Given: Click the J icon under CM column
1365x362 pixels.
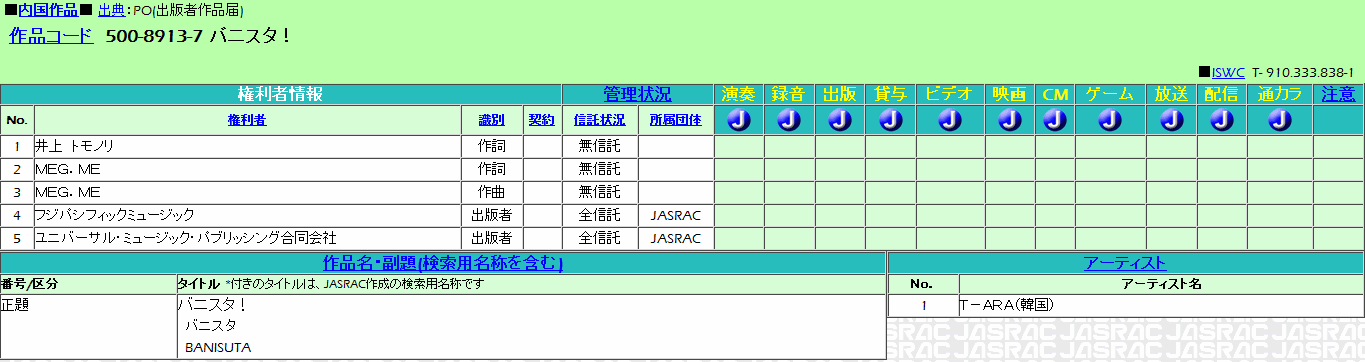Looking at the screenshot, I should pyautogui.click(x=1055, y=120).
